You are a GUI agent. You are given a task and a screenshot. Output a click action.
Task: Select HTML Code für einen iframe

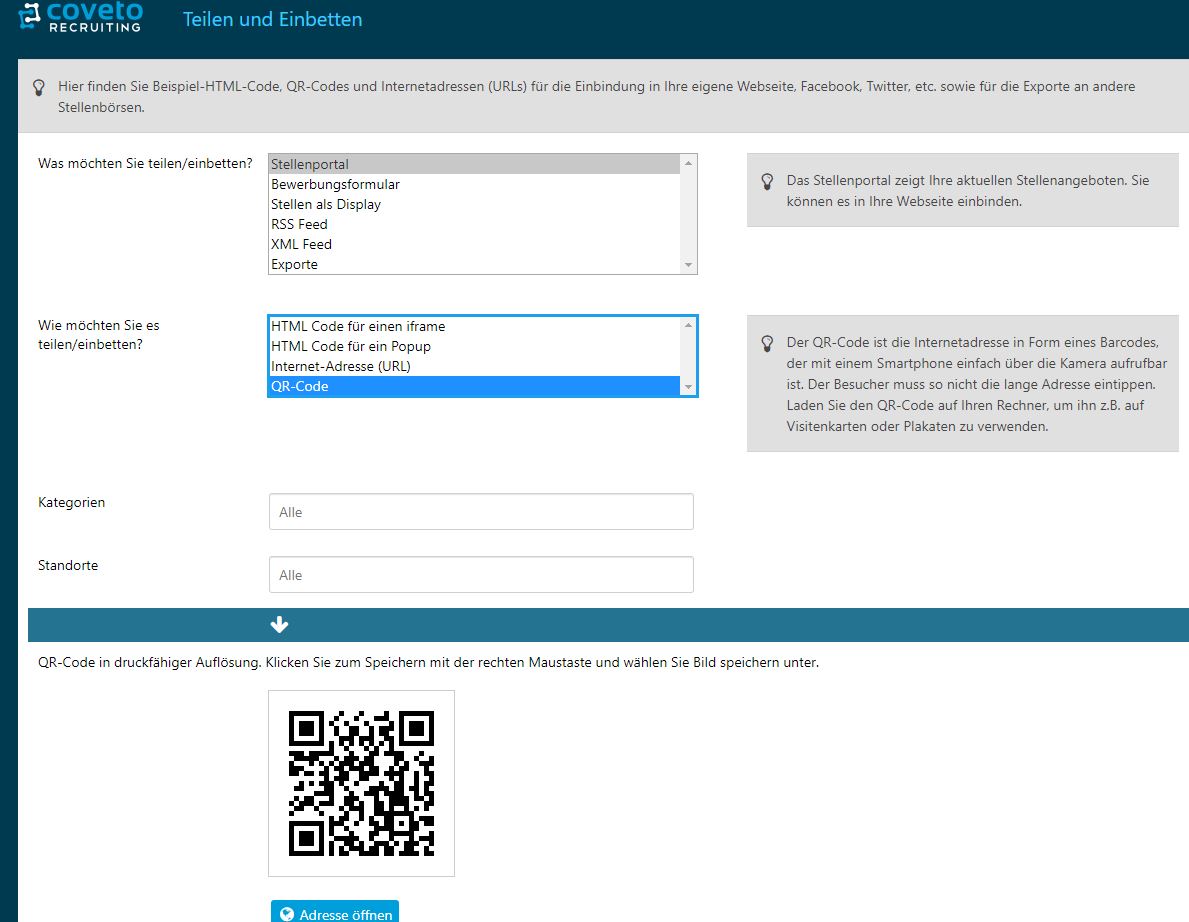tap(475, 326)
